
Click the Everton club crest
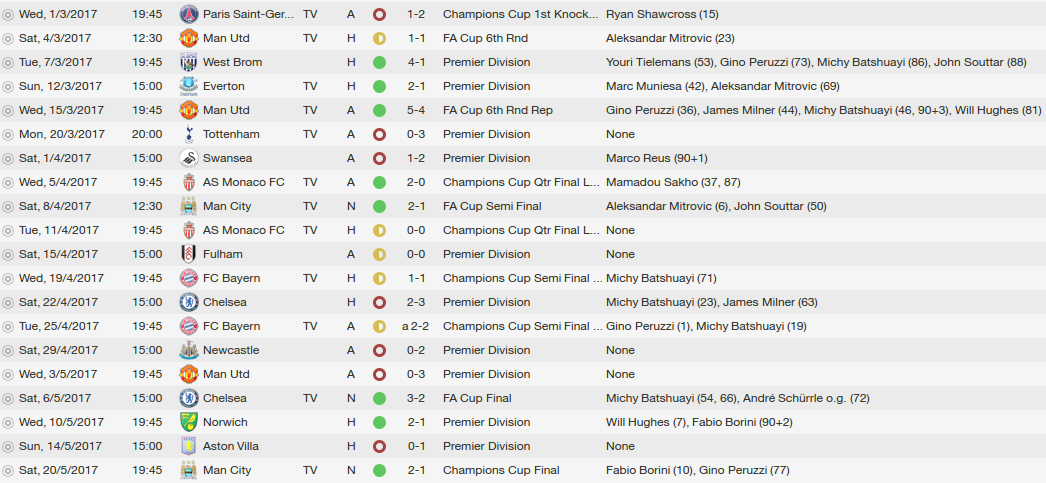point(189,86)
